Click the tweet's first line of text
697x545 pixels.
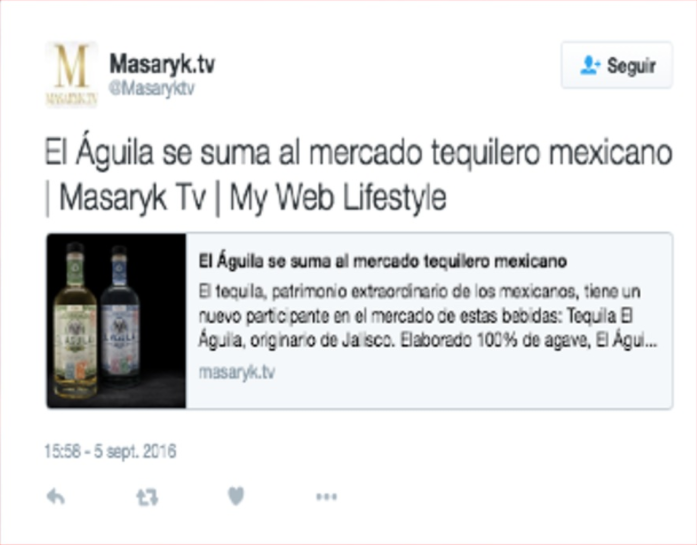click(358, 153)
